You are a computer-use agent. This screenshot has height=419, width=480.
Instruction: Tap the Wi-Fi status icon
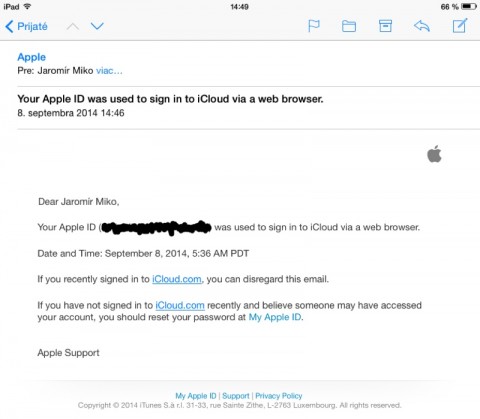[x=27, y=6]
